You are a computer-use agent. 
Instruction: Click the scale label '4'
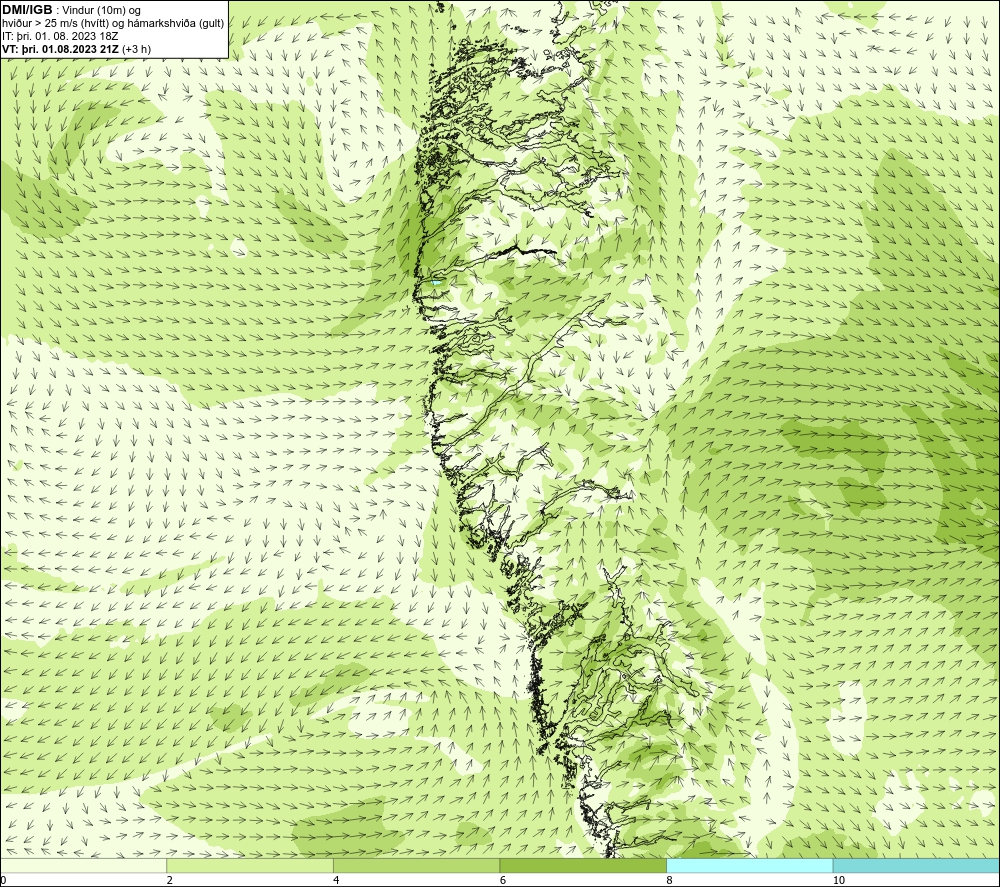pyautogui.click(x=336, y=881)
